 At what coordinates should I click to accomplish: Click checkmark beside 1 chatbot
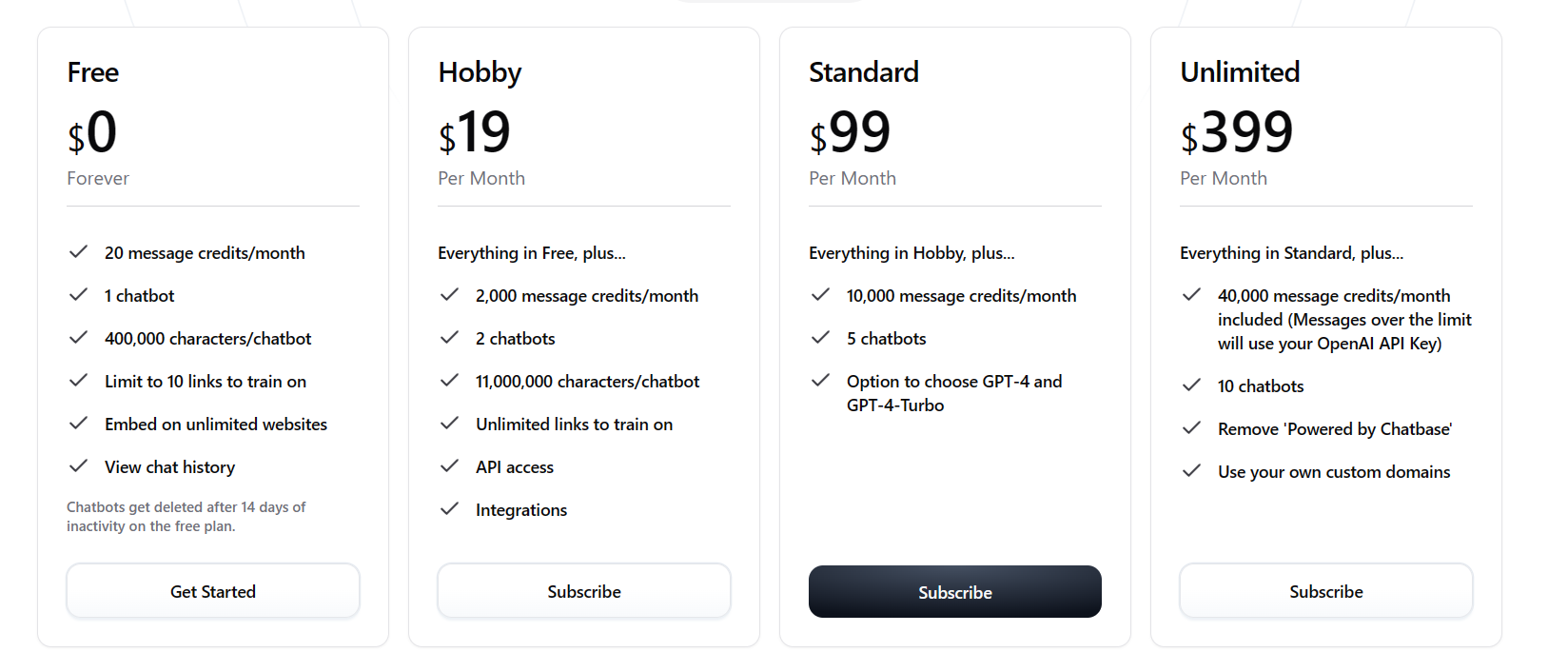click(78, 295)
